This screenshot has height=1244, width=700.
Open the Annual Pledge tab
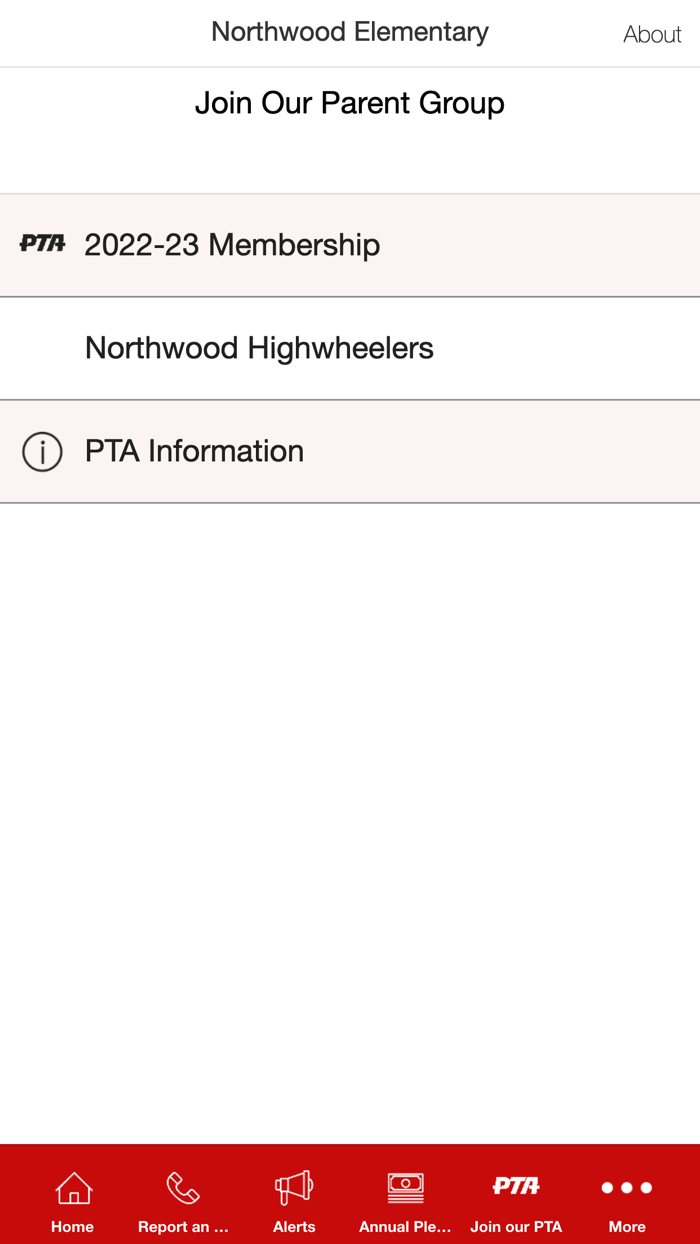(405, 1196)
